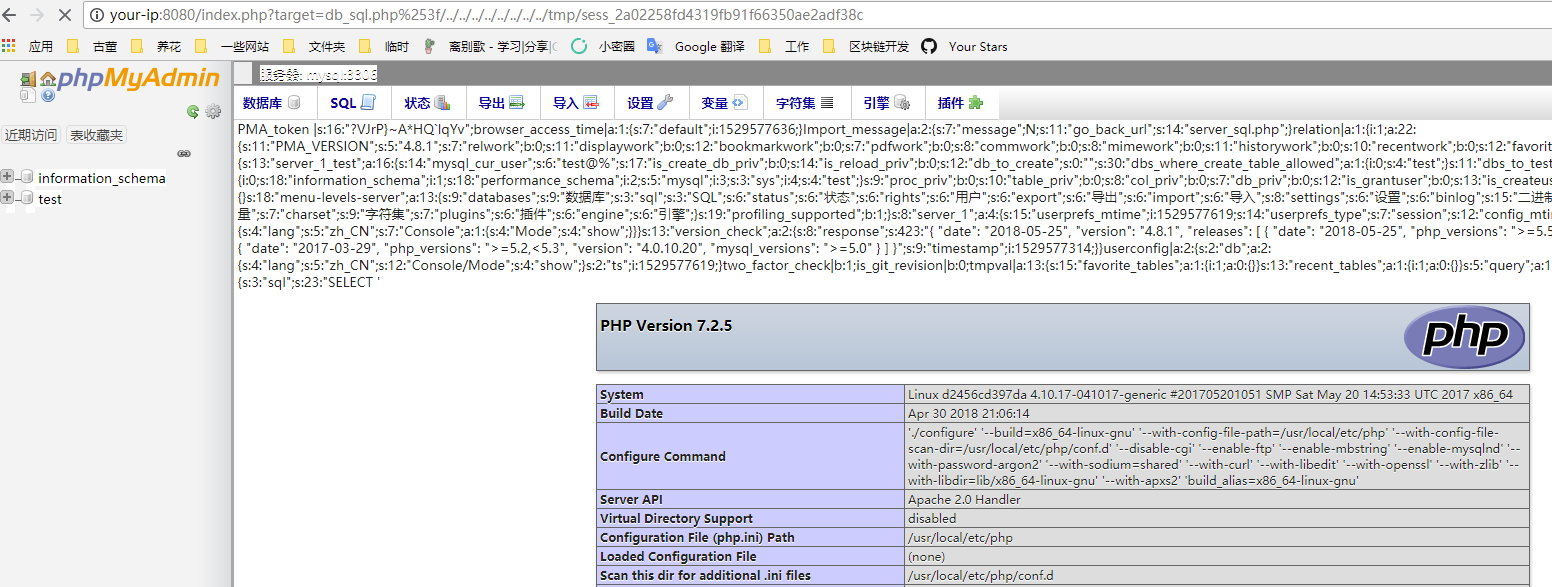Click the Apache 2.0 Handler value
1552x587 pixels.
pyautogui.click(x=964, y=499)
